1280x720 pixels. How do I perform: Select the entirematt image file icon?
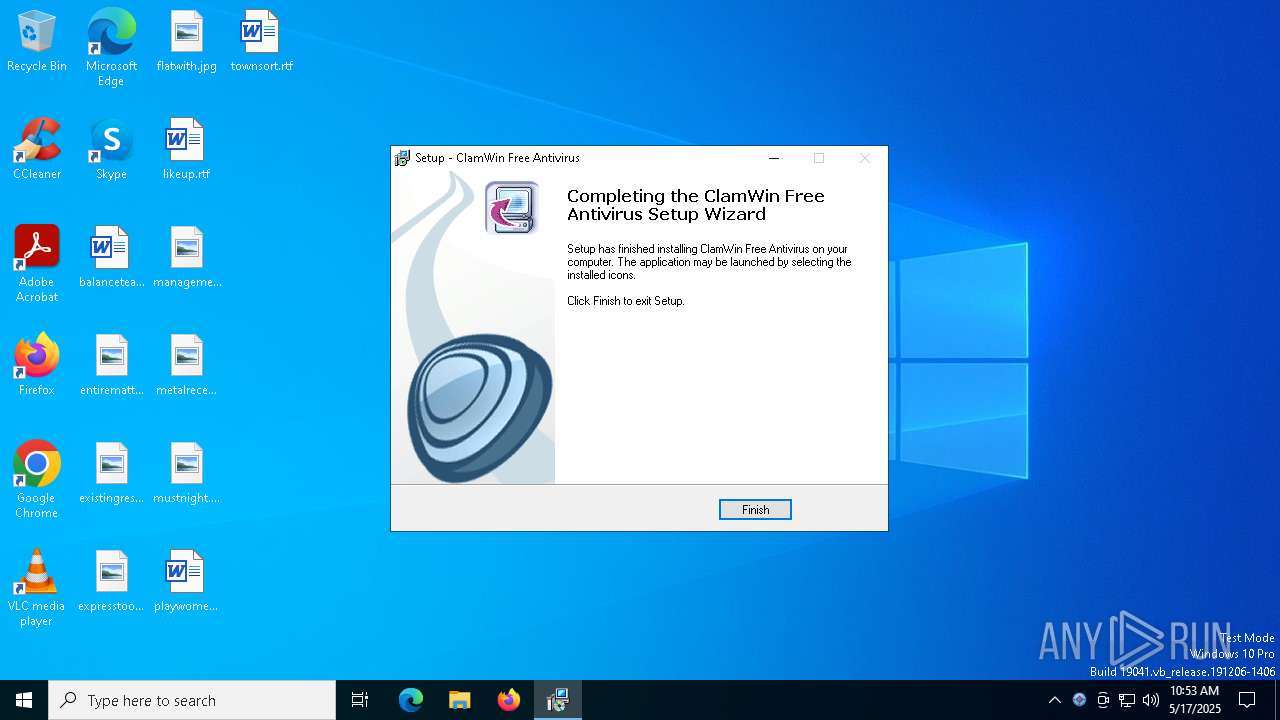[111, 366]
